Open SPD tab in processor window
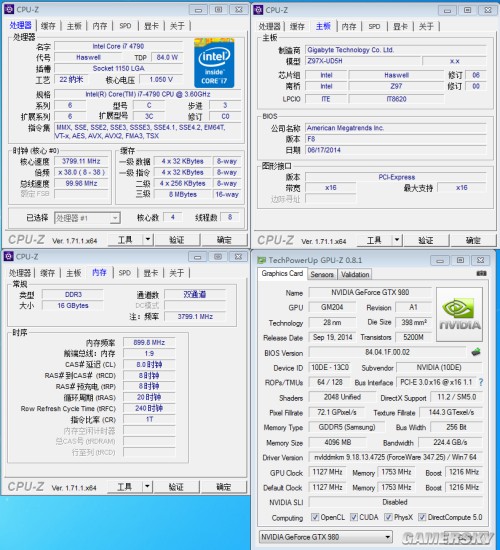500x550 pixels. [x=125, y=26]
